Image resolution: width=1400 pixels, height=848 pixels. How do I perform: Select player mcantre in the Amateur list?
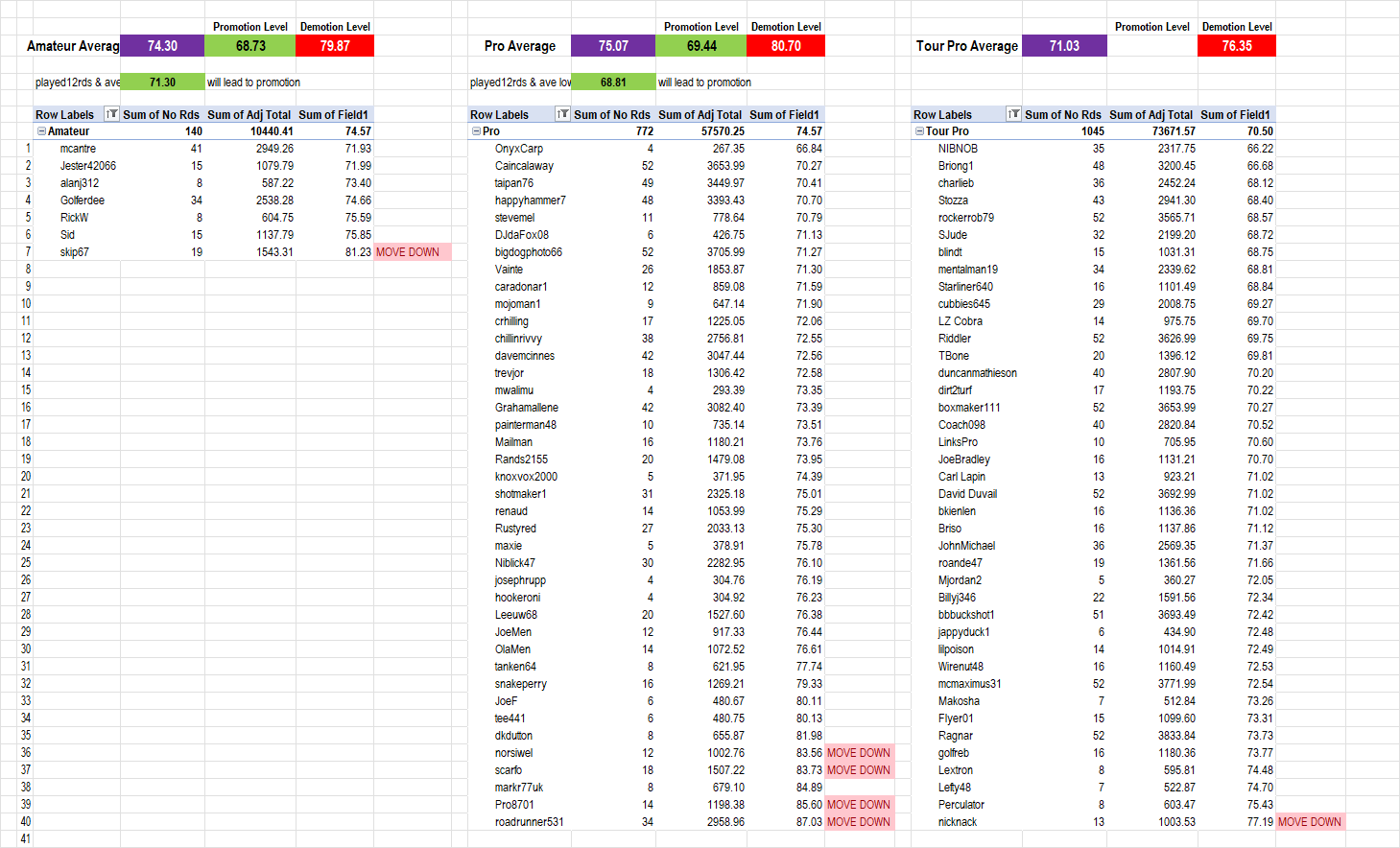pos(78,149)
